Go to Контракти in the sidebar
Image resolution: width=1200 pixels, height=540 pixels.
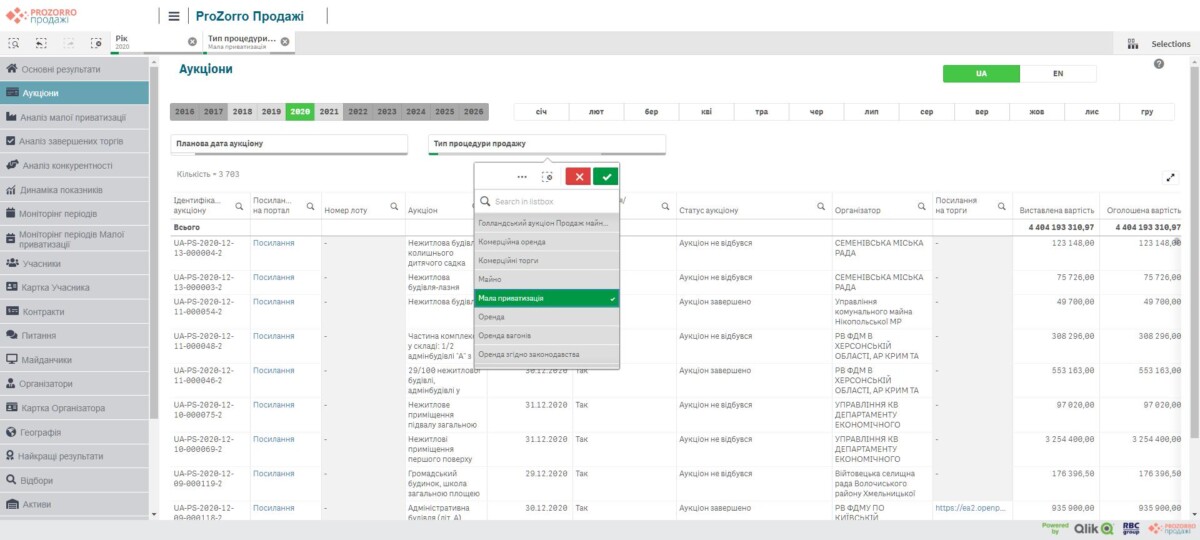43,311
